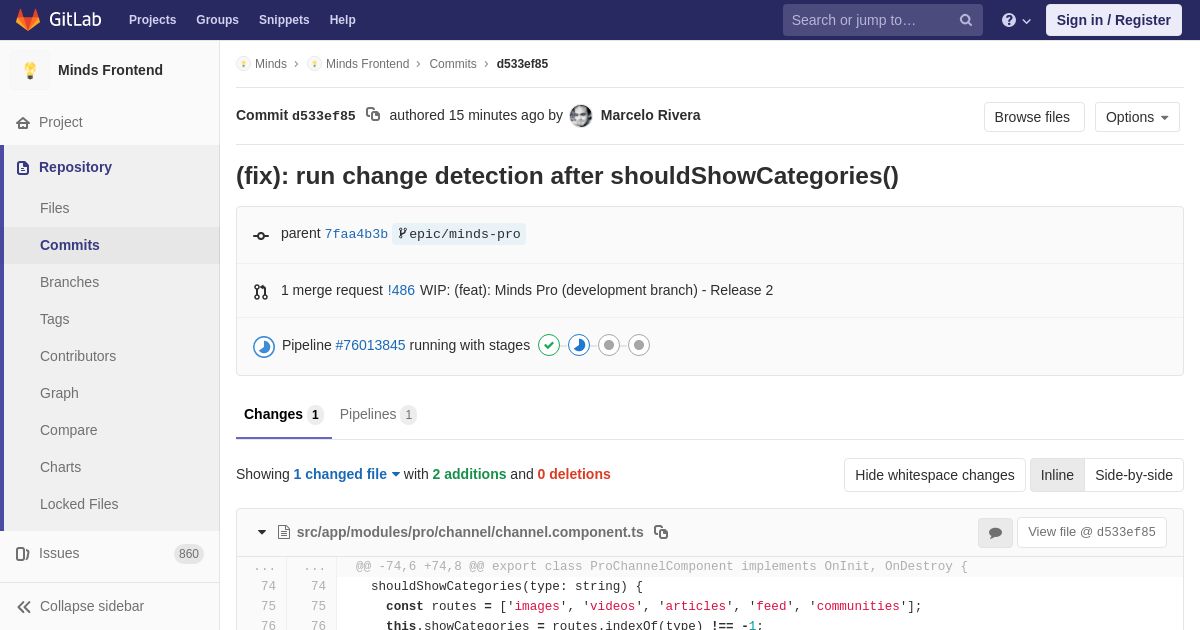Viewport: 1200px width, 630px height.
Task: Click Commits breadcrumb link
Action: coord(453,64)
